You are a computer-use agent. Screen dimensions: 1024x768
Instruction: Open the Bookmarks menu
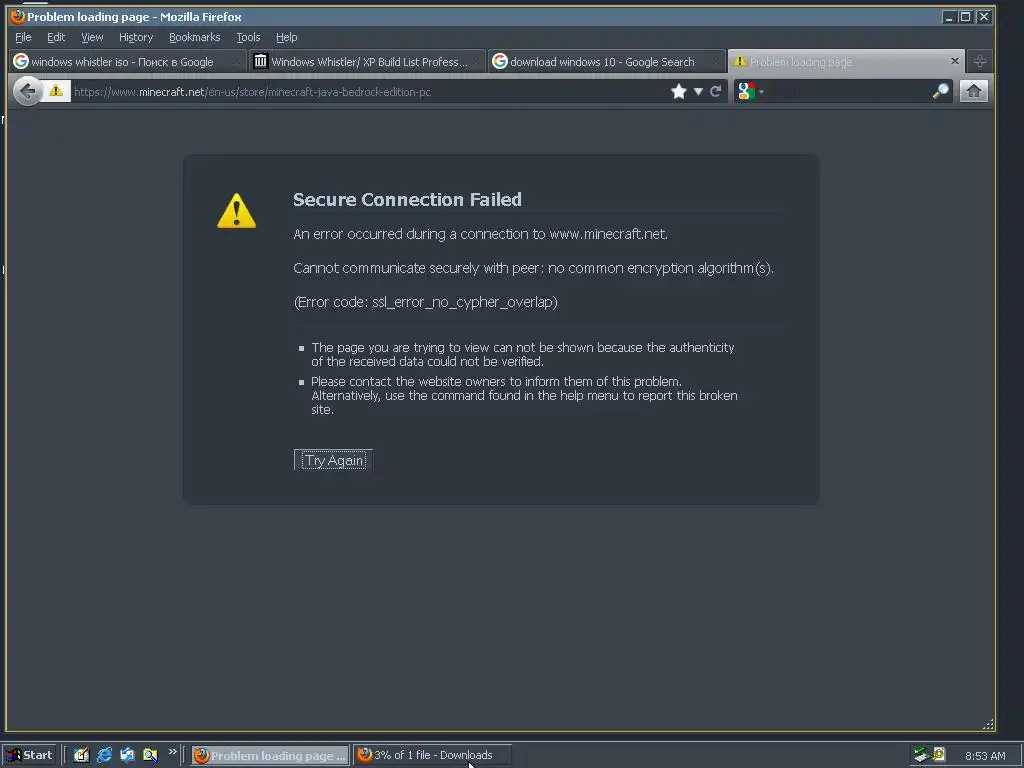click(195, 37)
